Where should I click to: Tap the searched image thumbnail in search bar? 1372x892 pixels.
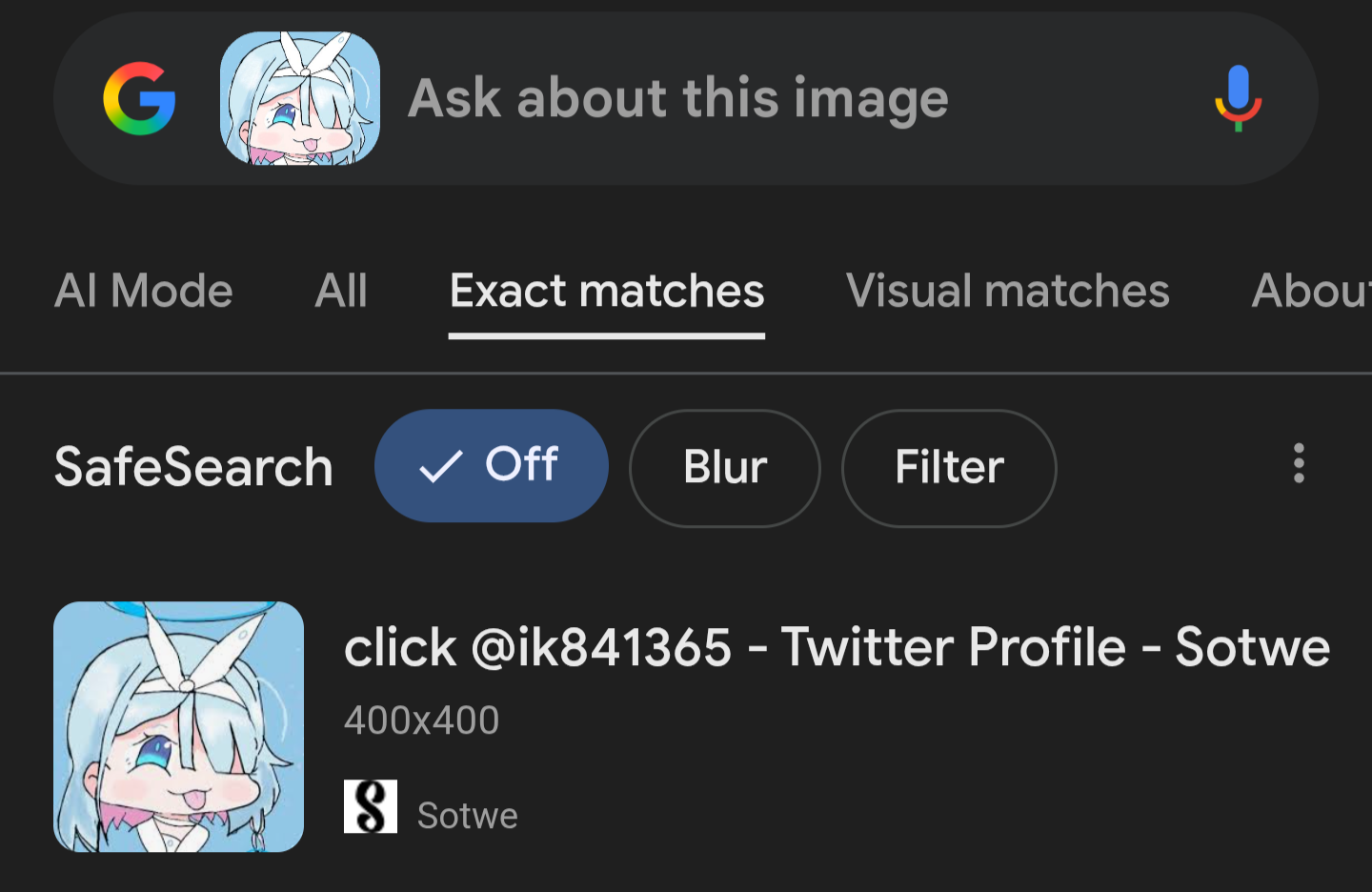pos(300,99)
